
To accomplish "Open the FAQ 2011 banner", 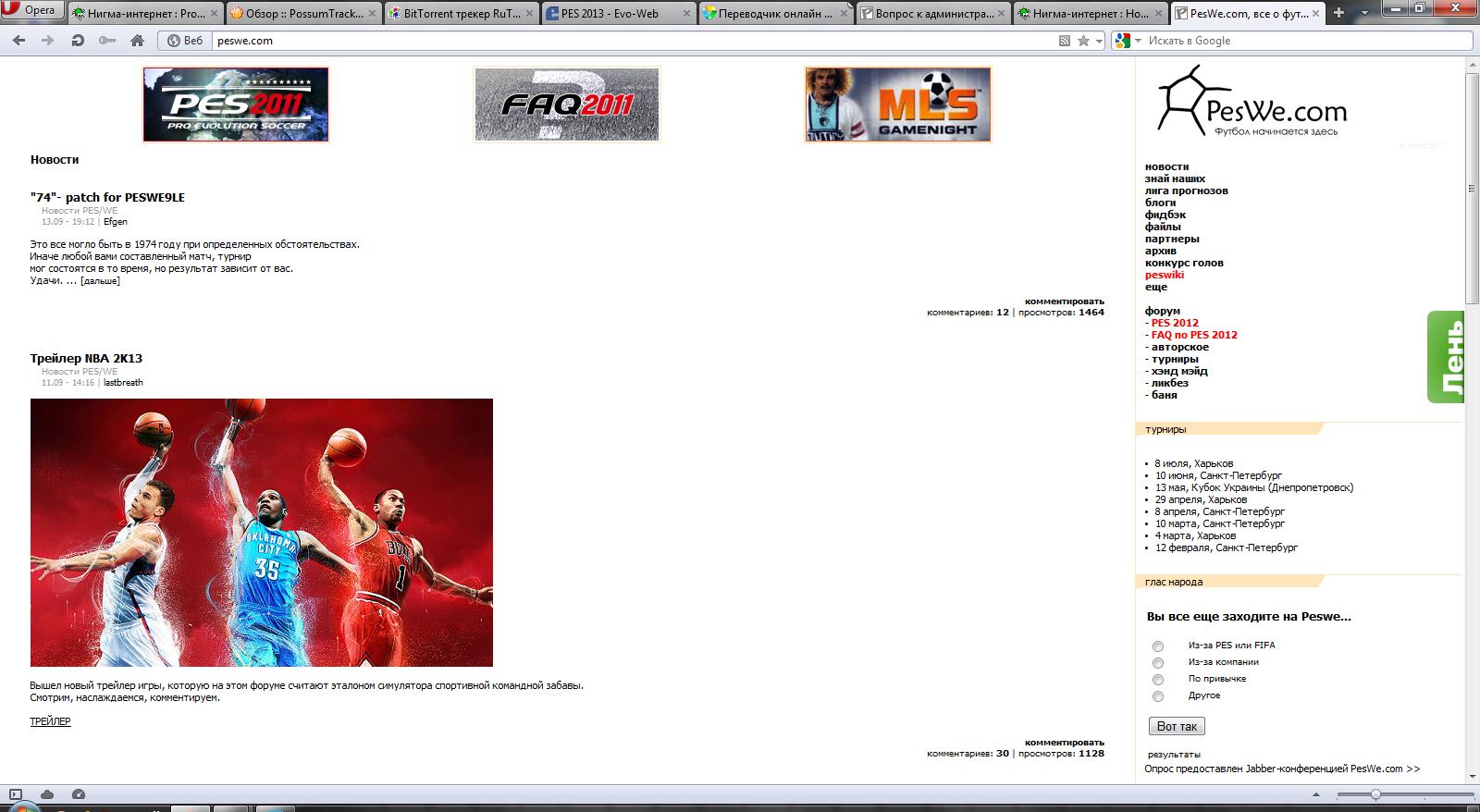I will (567, 105).
